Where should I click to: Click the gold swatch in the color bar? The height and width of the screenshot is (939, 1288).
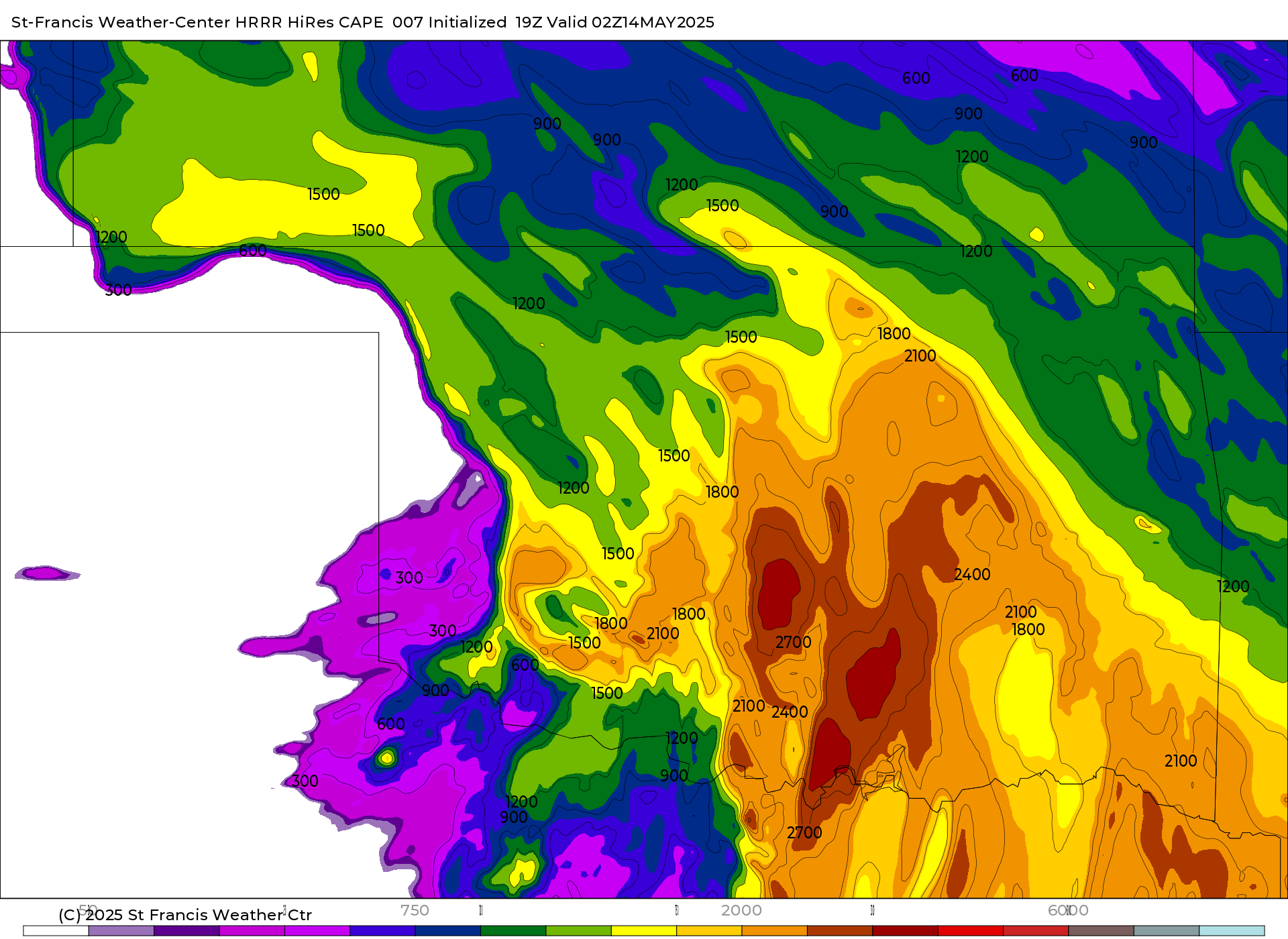(x=709, y=931)
